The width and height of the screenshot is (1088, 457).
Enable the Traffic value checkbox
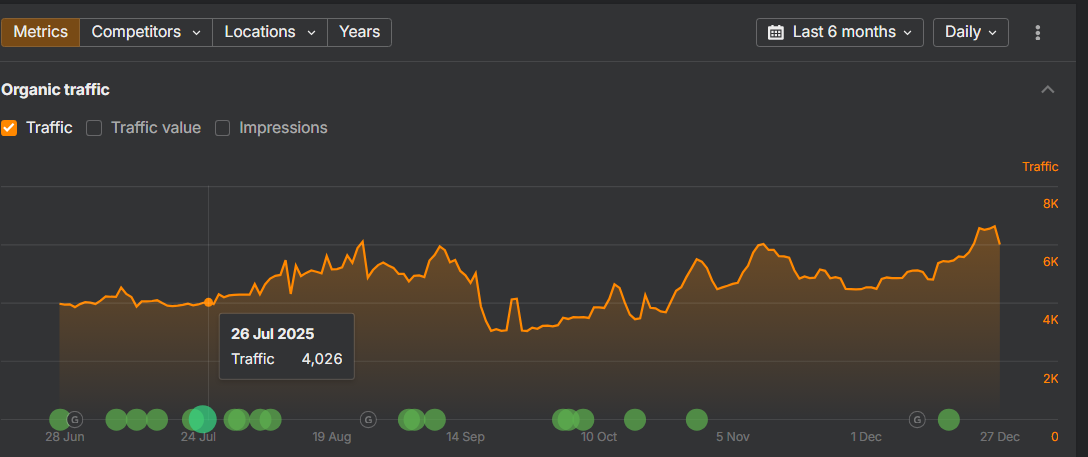coord(94,128)
